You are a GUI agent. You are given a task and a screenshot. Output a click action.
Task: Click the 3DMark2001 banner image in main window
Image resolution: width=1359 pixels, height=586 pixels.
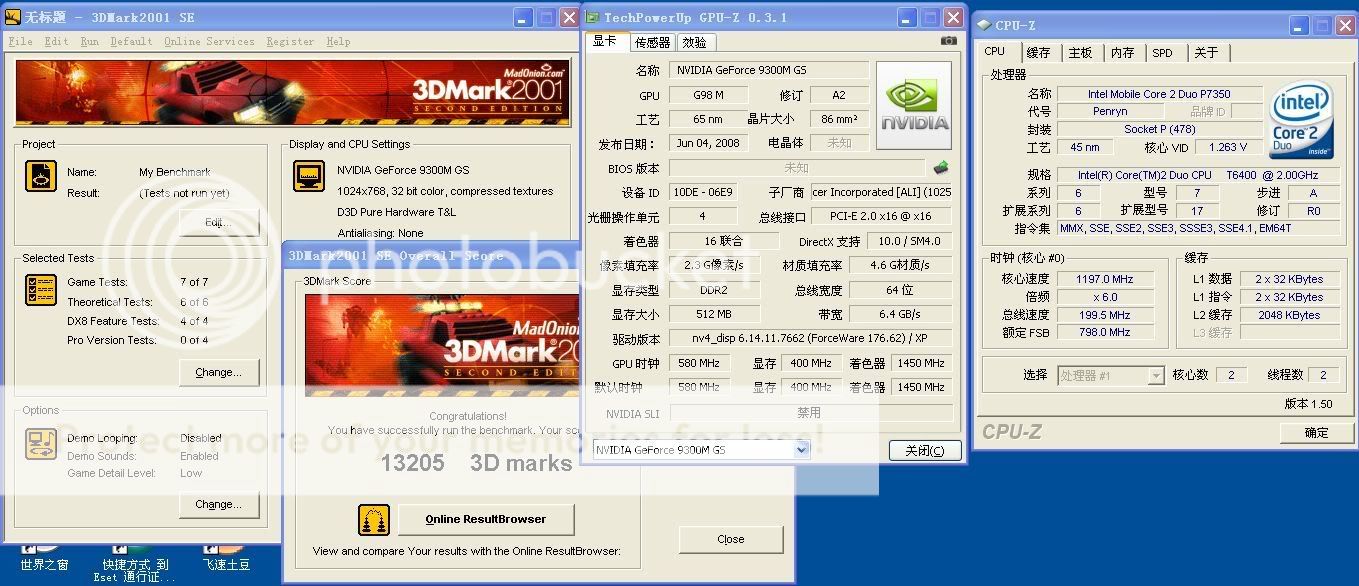point(291,91)
